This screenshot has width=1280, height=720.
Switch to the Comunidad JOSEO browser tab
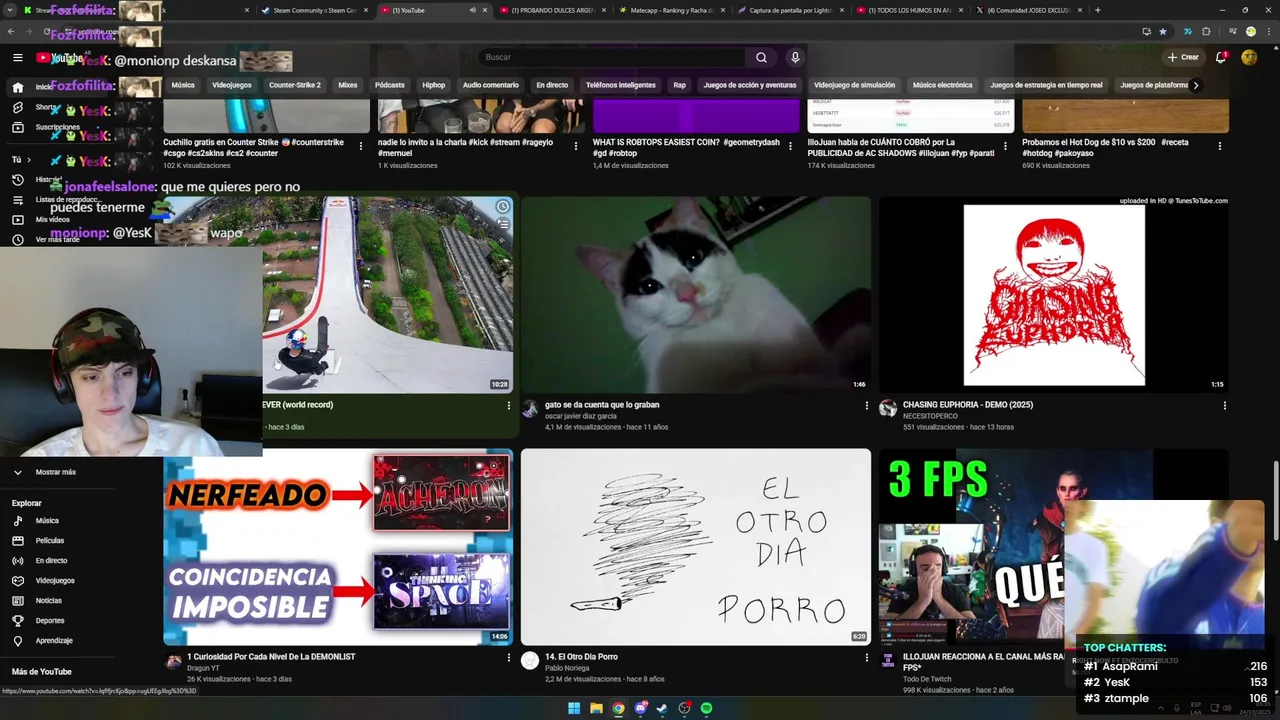coord(1029,10)
